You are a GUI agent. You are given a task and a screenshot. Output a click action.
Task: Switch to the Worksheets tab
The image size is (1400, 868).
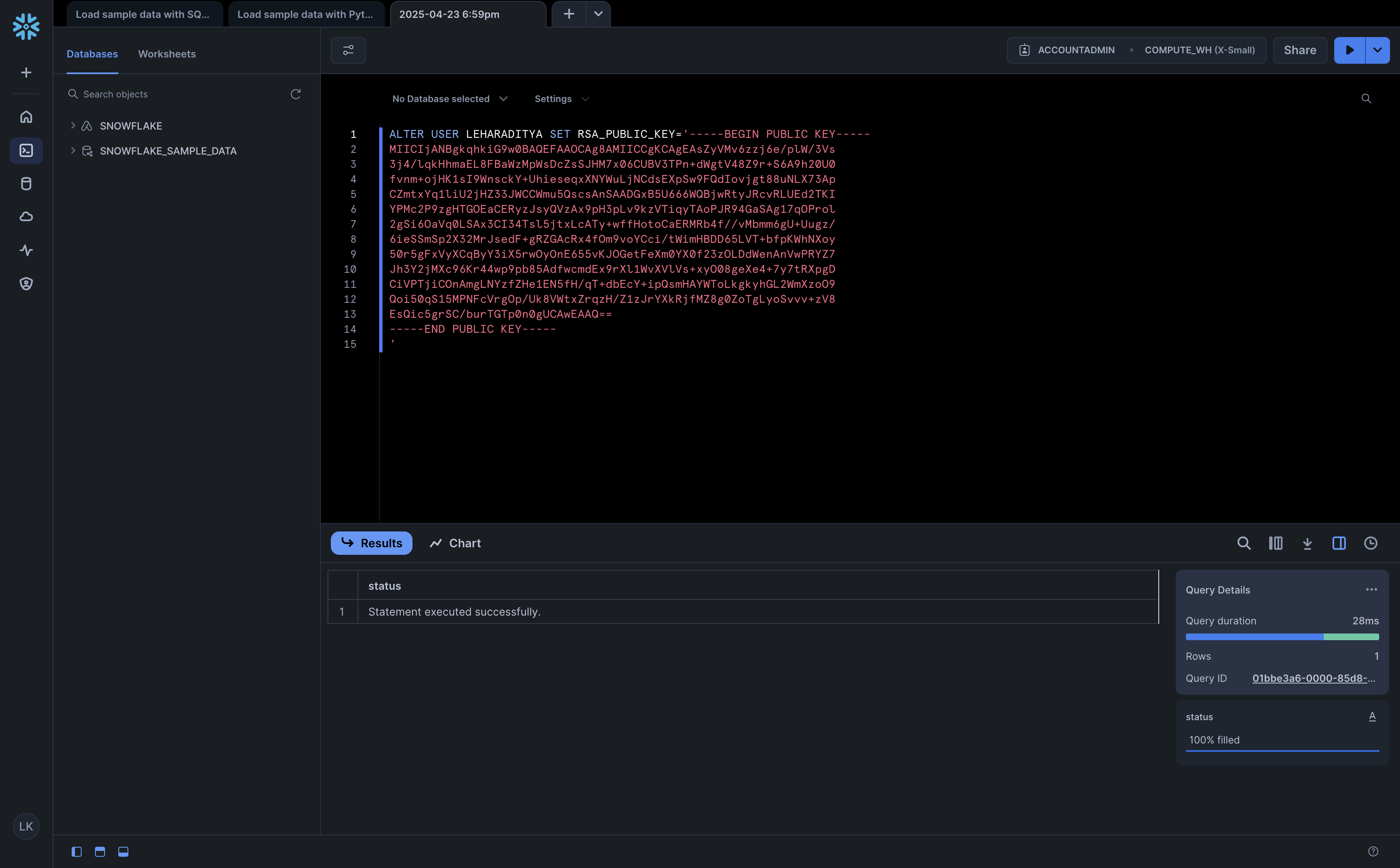(167, 54)
